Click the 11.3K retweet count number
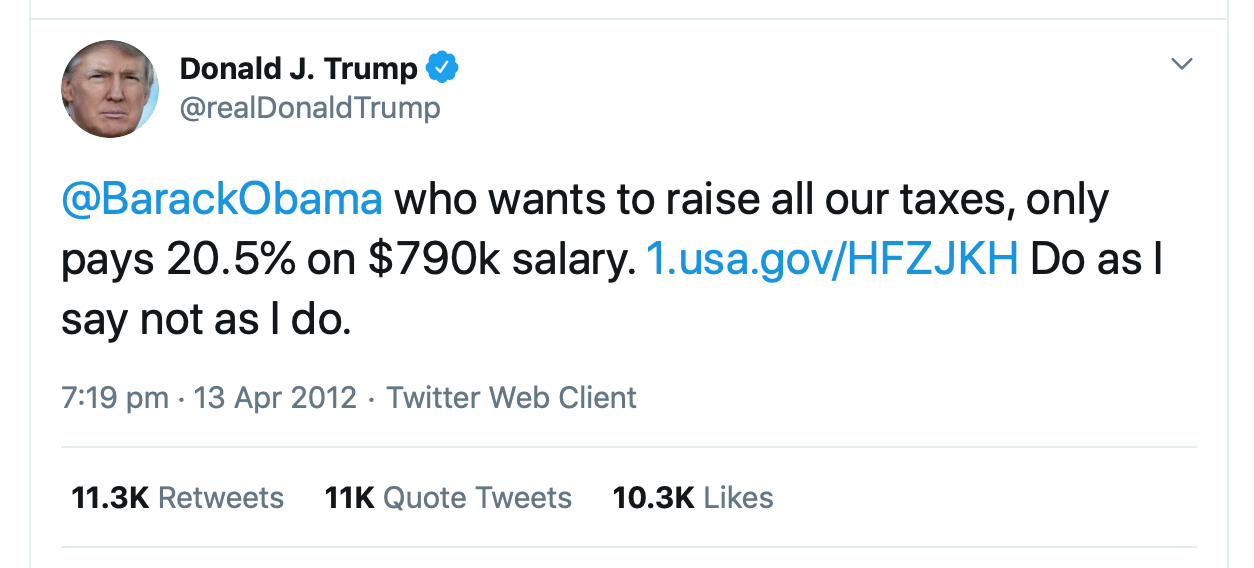 [110, 498]
